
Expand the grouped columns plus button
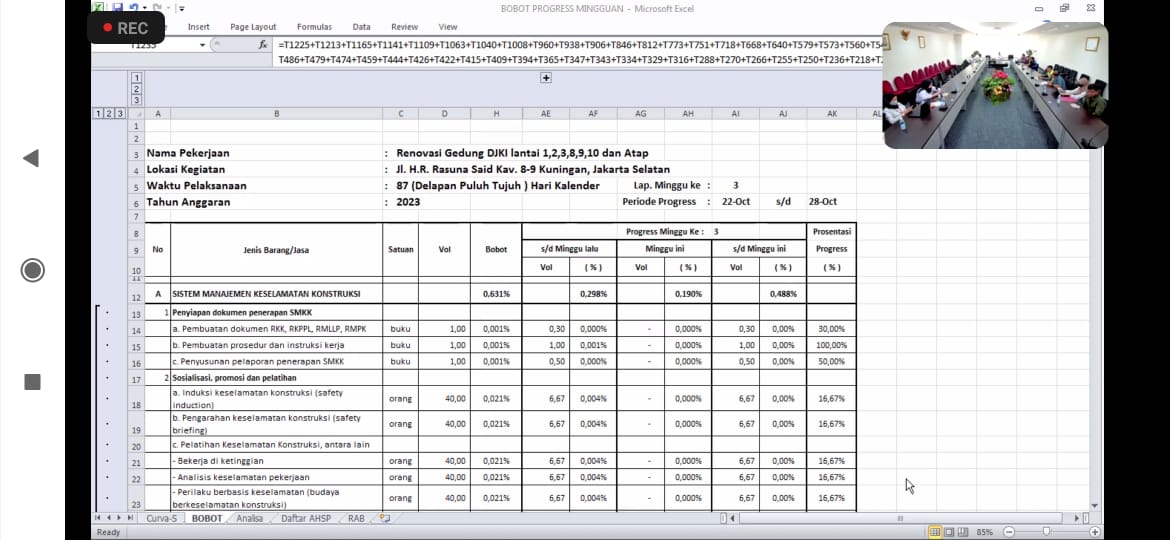(546, 79)
